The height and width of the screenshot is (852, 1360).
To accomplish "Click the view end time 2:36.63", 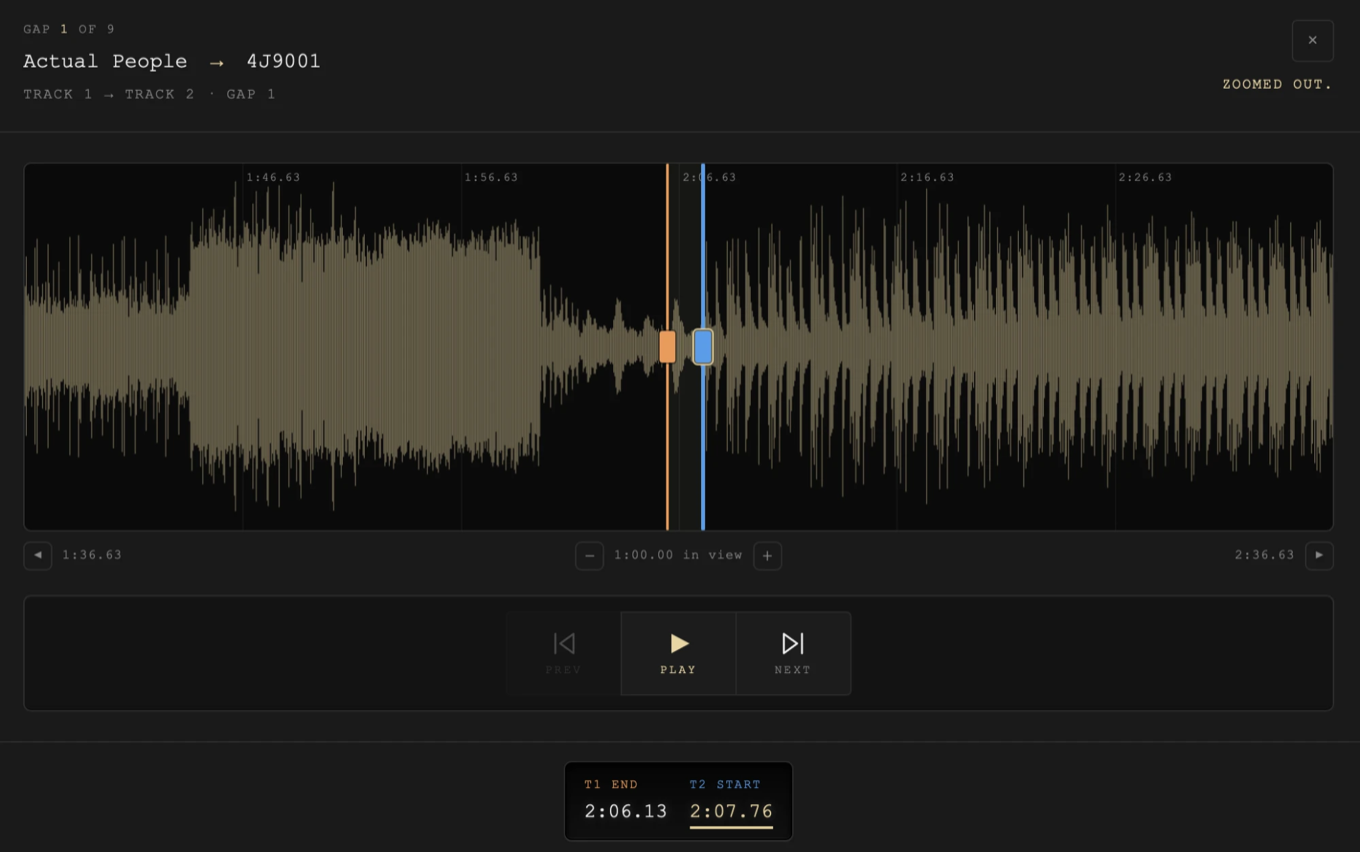I will (x=1265, y=555).
